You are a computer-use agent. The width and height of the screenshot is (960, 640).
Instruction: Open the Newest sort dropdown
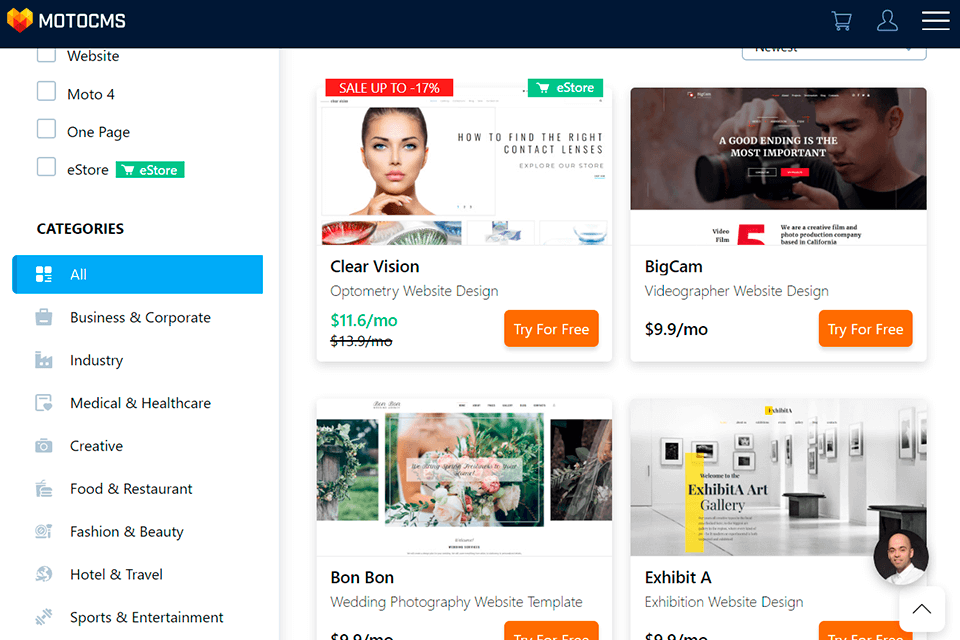[834, 53]
